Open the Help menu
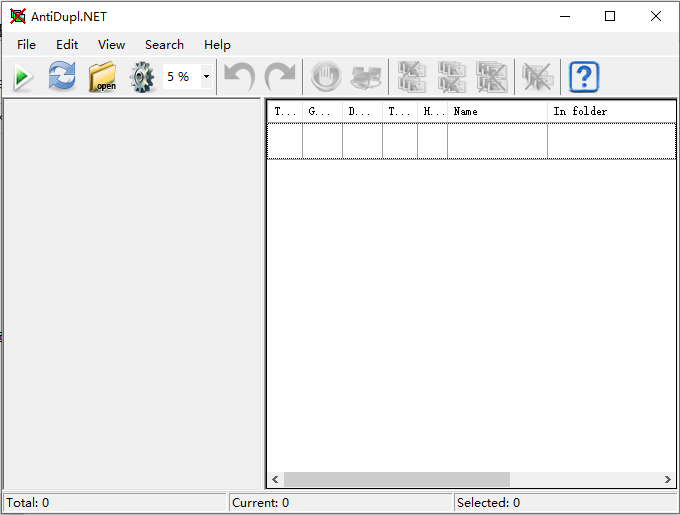680x515 pixels. tap(217, 44)
